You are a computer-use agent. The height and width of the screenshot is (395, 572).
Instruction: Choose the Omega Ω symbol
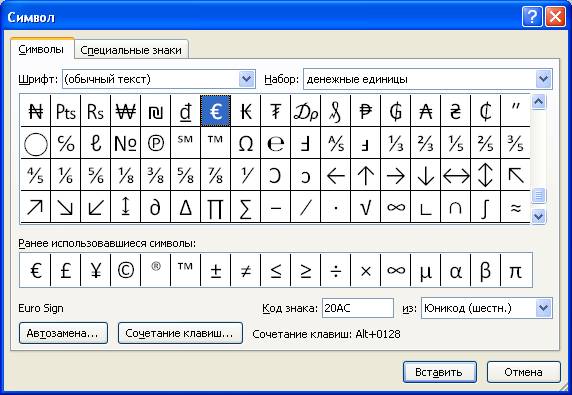tap(246, 143)
